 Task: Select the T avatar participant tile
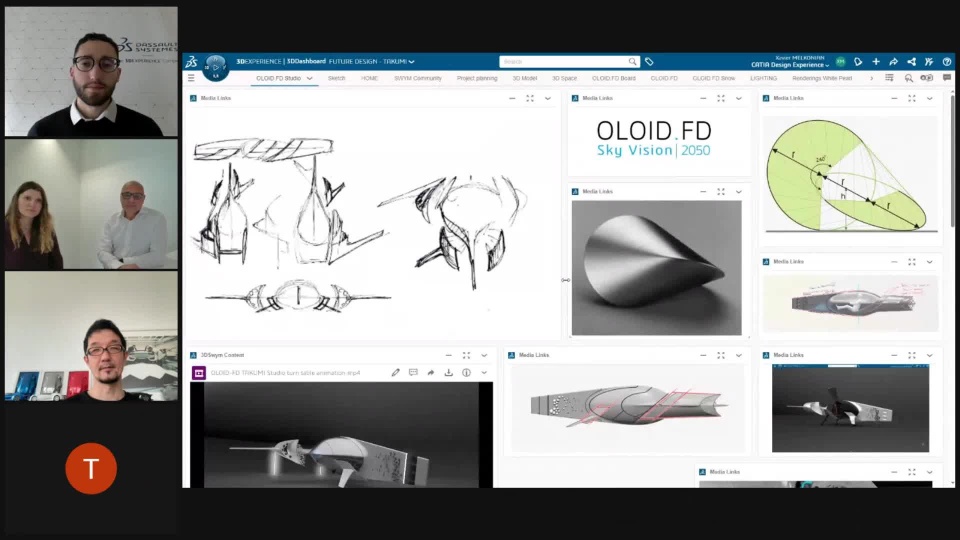click(91, 468)
